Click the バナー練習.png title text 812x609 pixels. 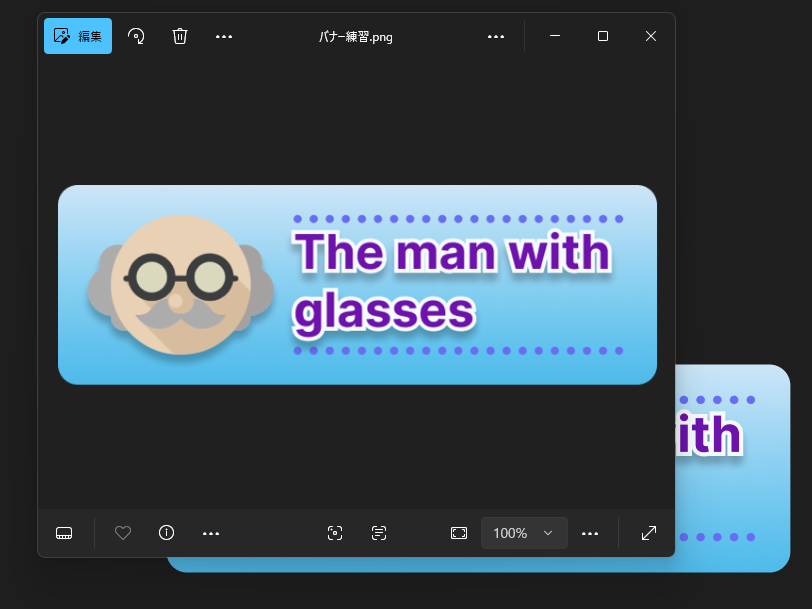click(x=356, y=37)
